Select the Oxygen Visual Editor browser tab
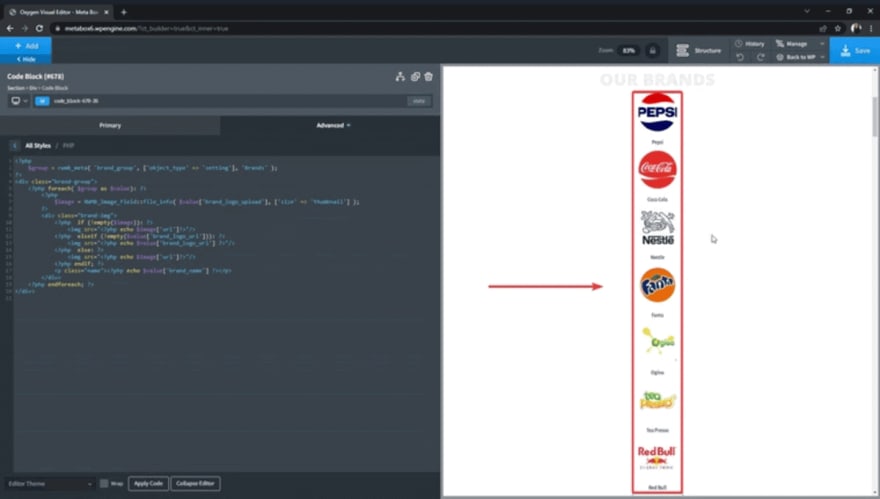The image size is (880, 499). [56, 12]
